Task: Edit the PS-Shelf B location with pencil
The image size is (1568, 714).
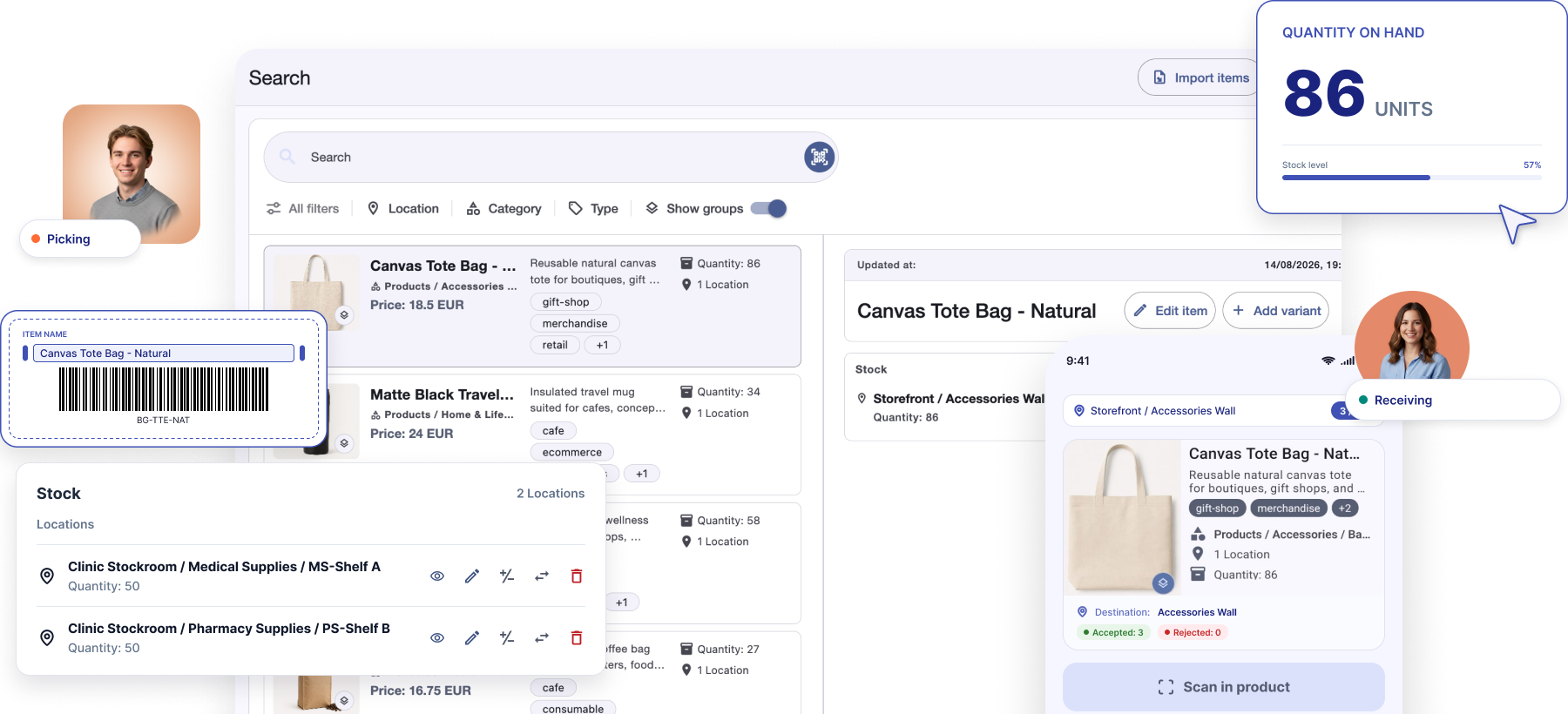Action: (x=472, y=638)
